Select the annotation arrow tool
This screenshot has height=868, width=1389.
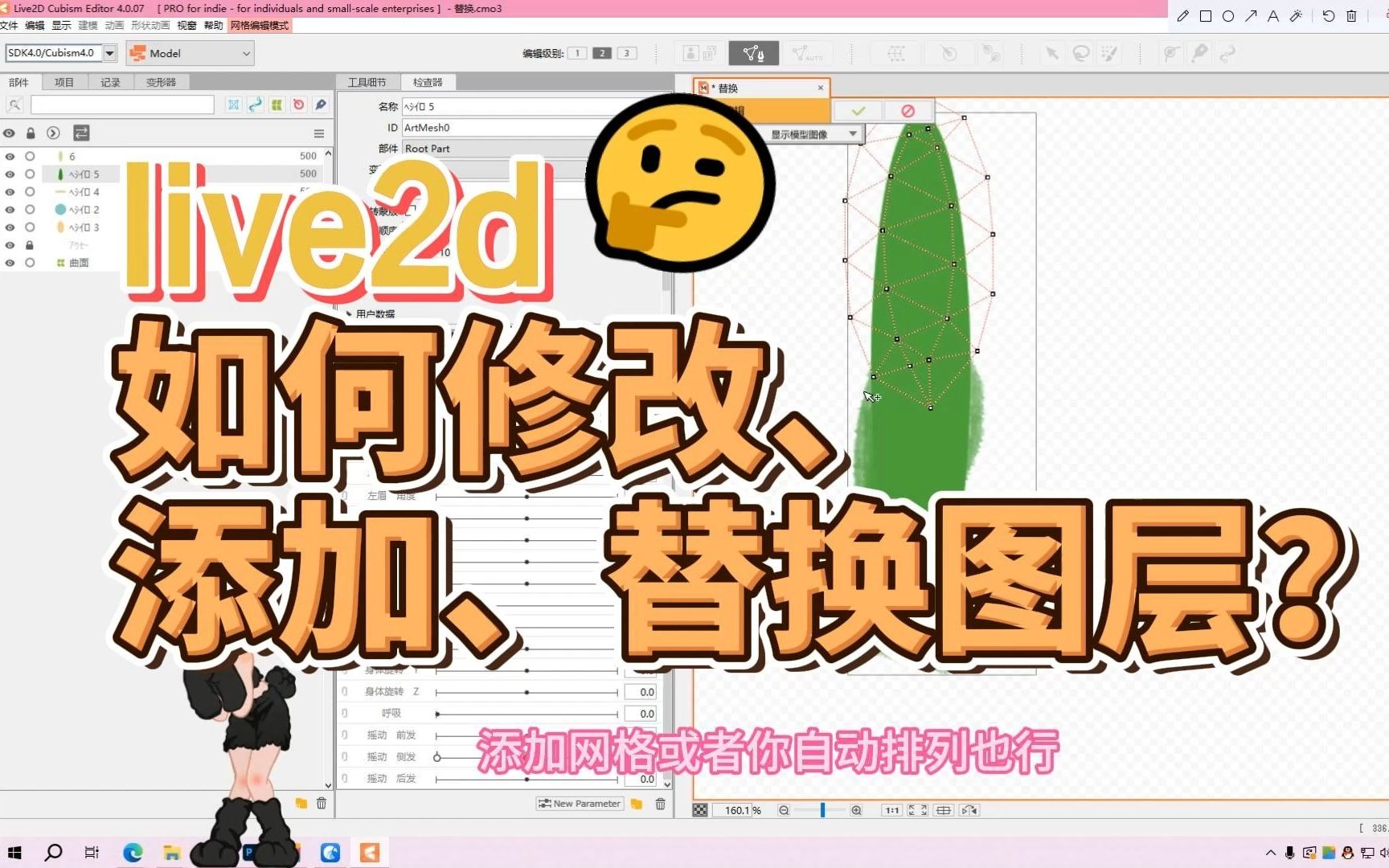(1251, 16)
